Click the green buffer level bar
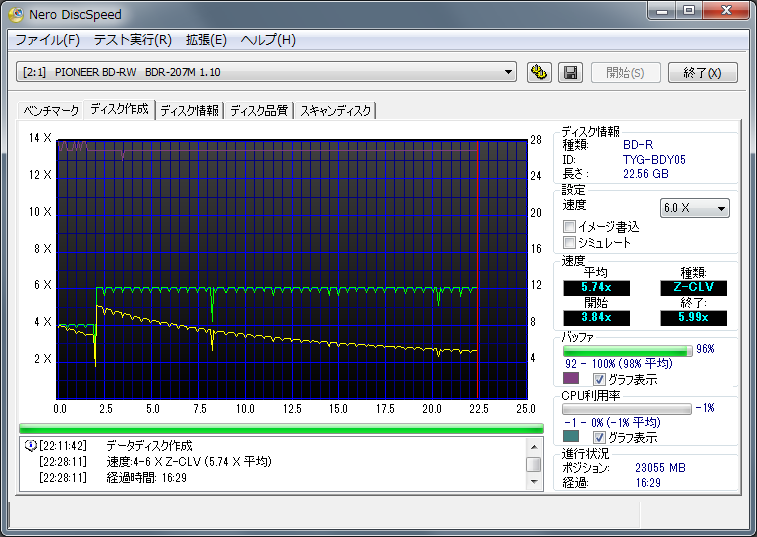This screenshot has height=537, width=757. pos(627,350)
